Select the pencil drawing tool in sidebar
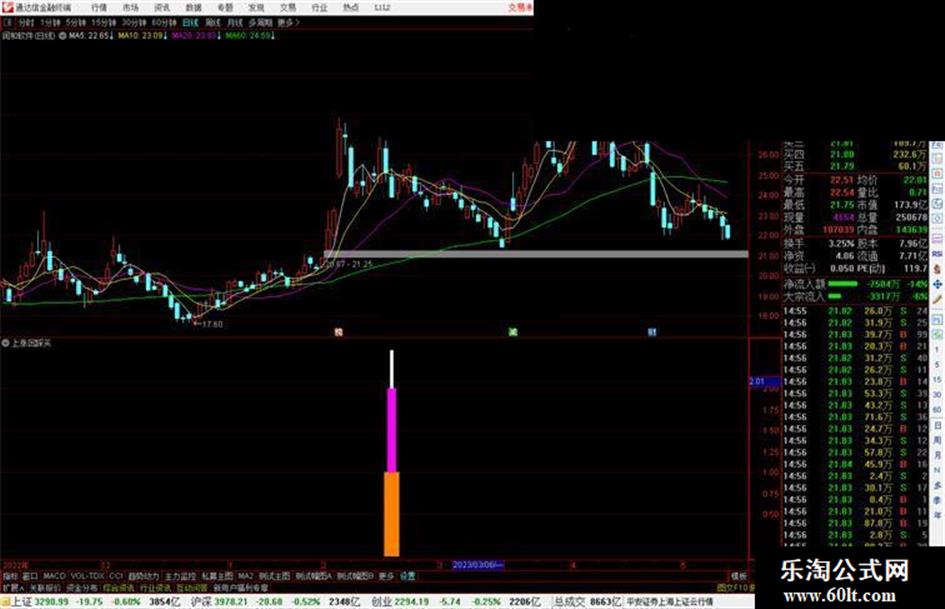The width and height of the screenshot is (945, 609). point(937,300)
